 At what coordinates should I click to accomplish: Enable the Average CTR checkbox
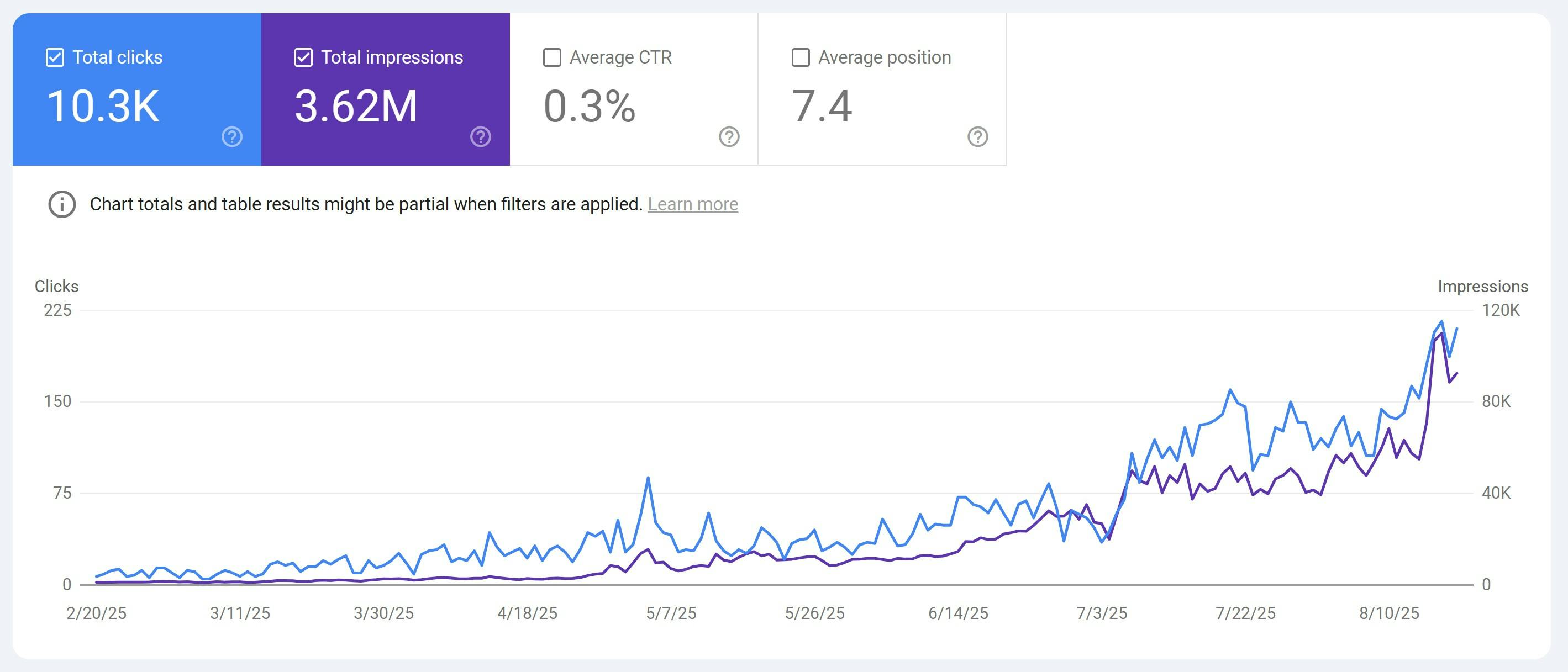[552, 58]
